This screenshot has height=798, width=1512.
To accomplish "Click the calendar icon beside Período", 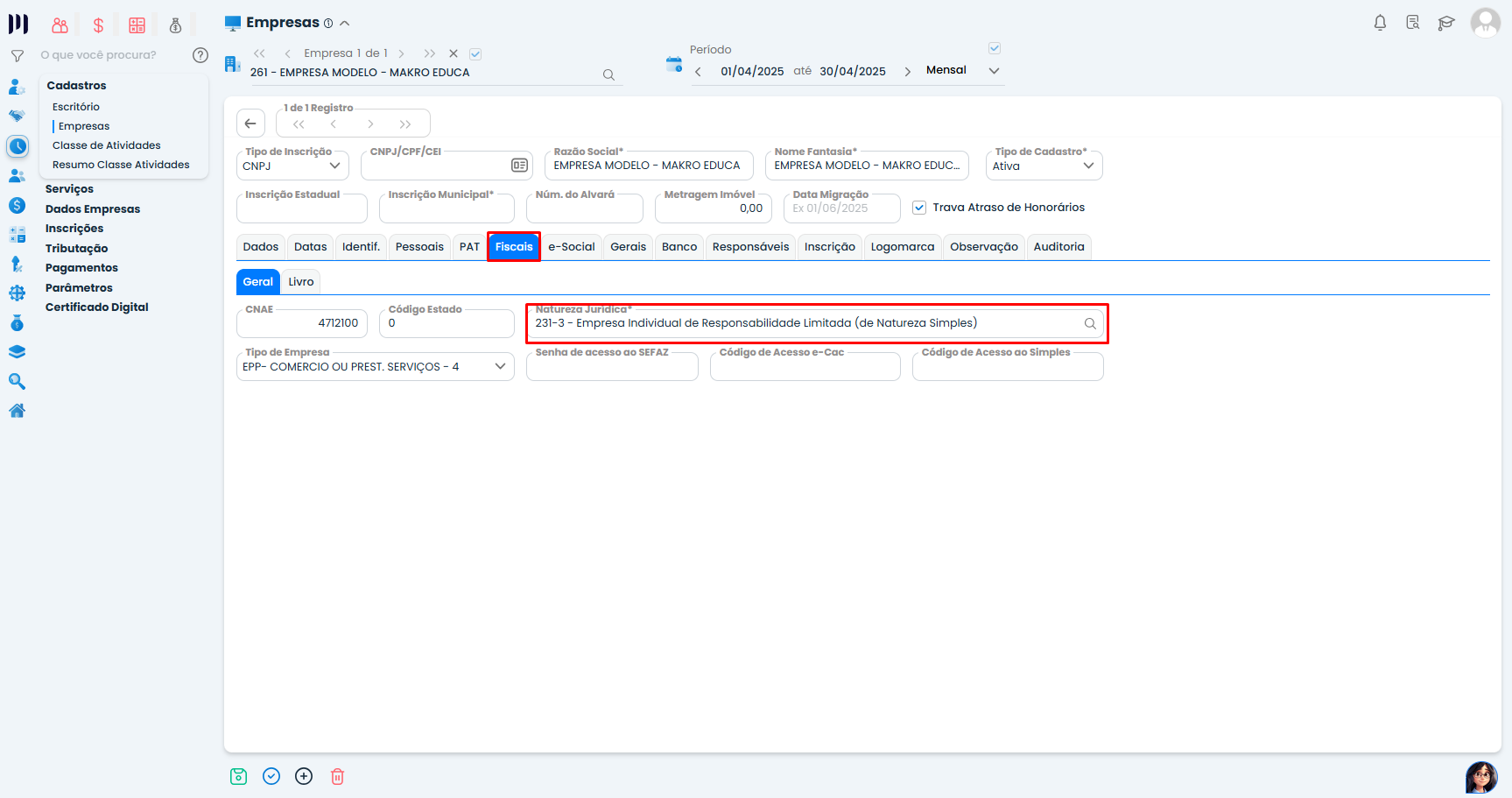I will point(673,64).
